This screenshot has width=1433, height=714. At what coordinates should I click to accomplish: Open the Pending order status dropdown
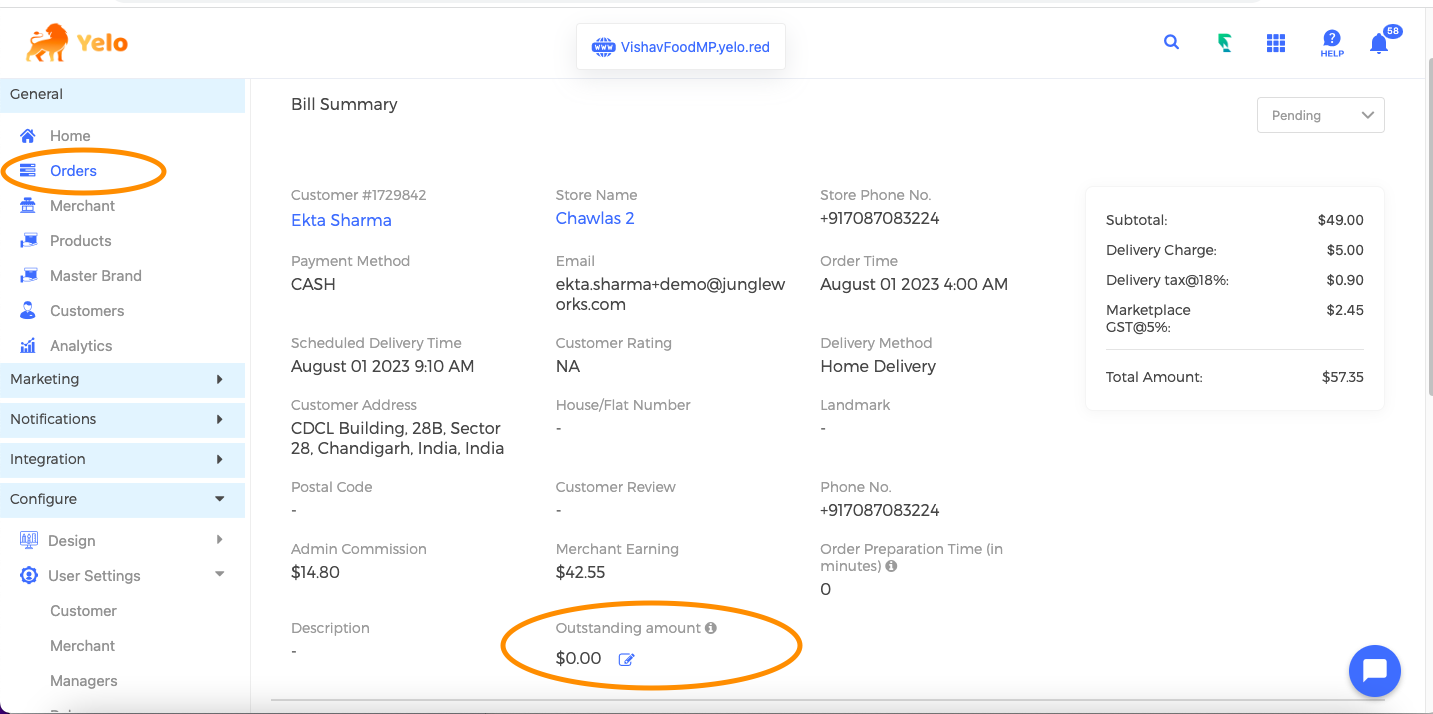point(1320,115)
